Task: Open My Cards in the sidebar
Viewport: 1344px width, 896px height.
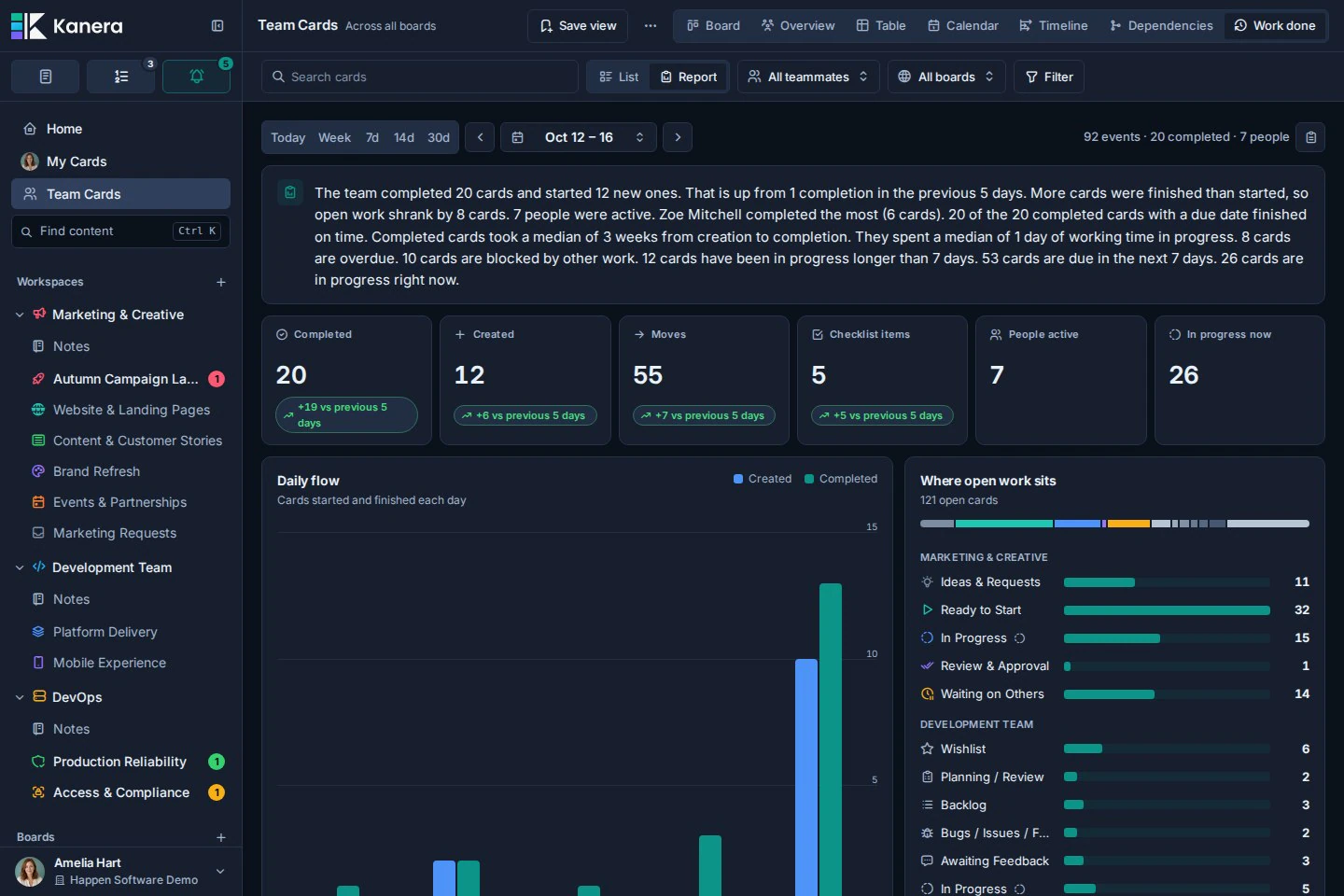Action: click(x=120, y=161)
